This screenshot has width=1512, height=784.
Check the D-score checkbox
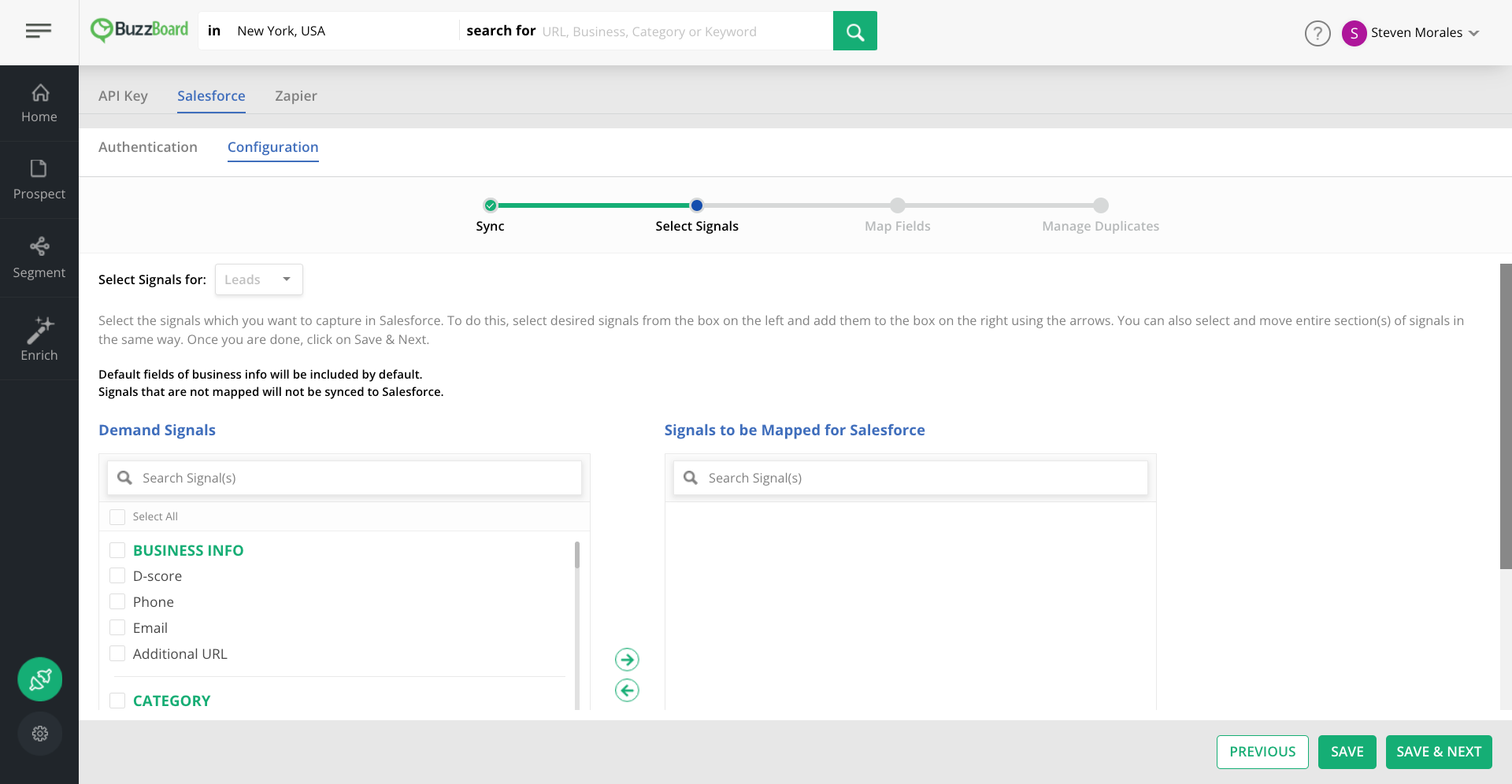[117, 576]
